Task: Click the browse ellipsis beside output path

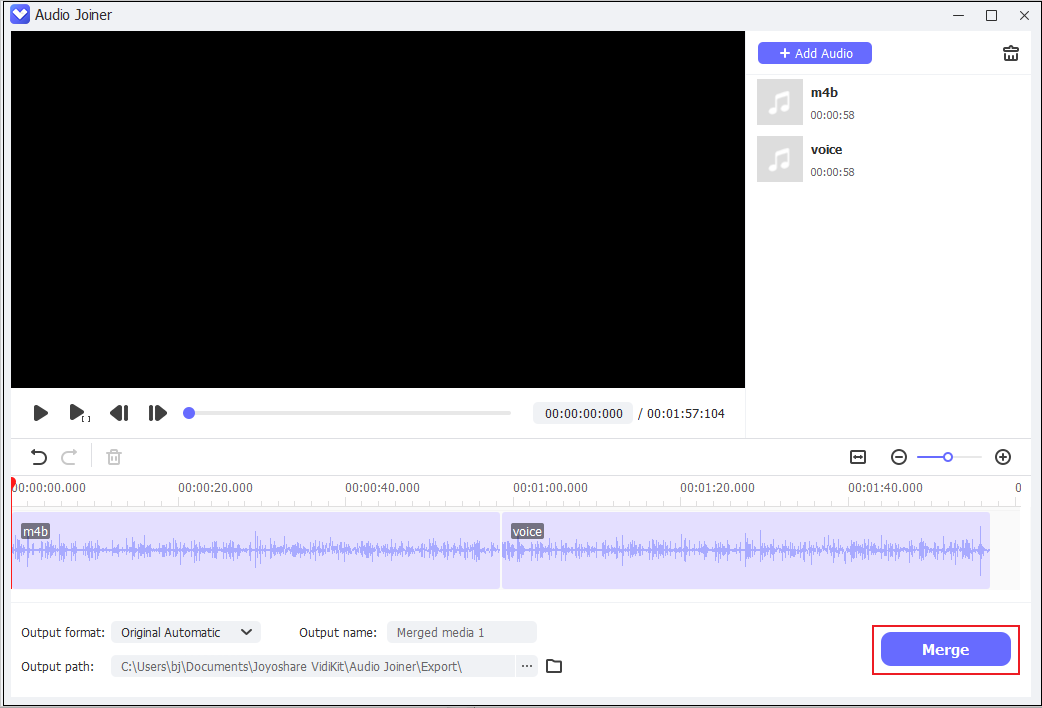Action: (x=527, y=666)
